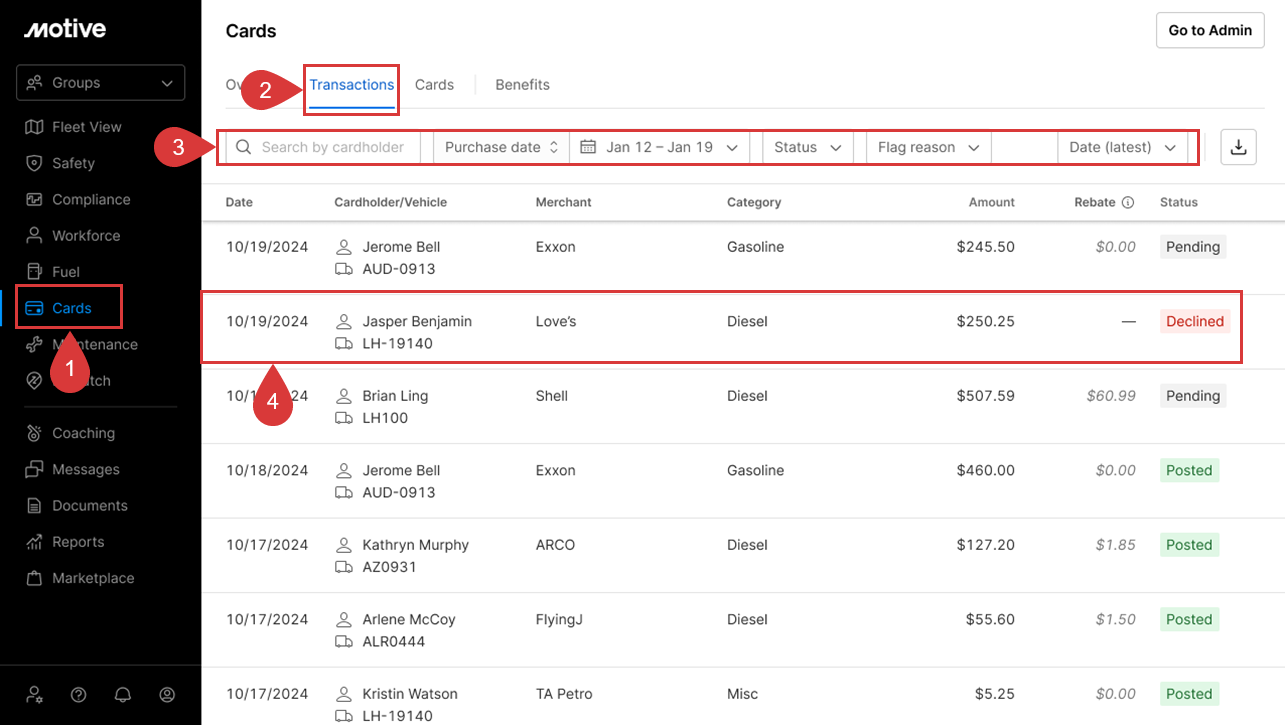Viewport: 1285px width, 725px height.
Task: Click the Shell merchant cell
Action: (552, 396)
